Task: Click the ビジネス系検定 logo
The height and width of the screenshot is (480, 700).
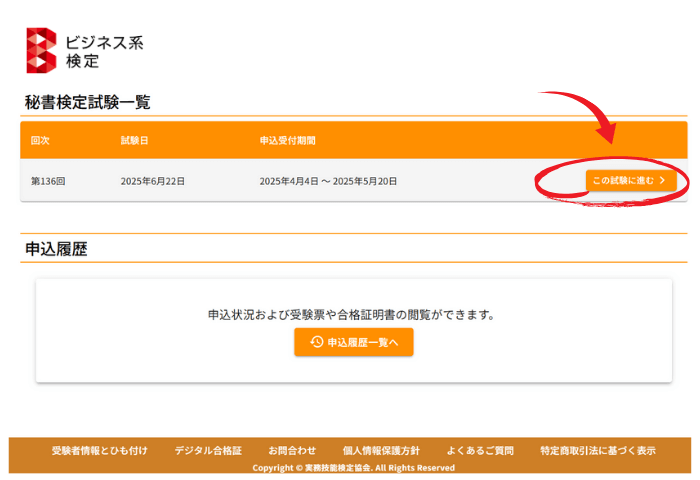Action: pos(85,50)
